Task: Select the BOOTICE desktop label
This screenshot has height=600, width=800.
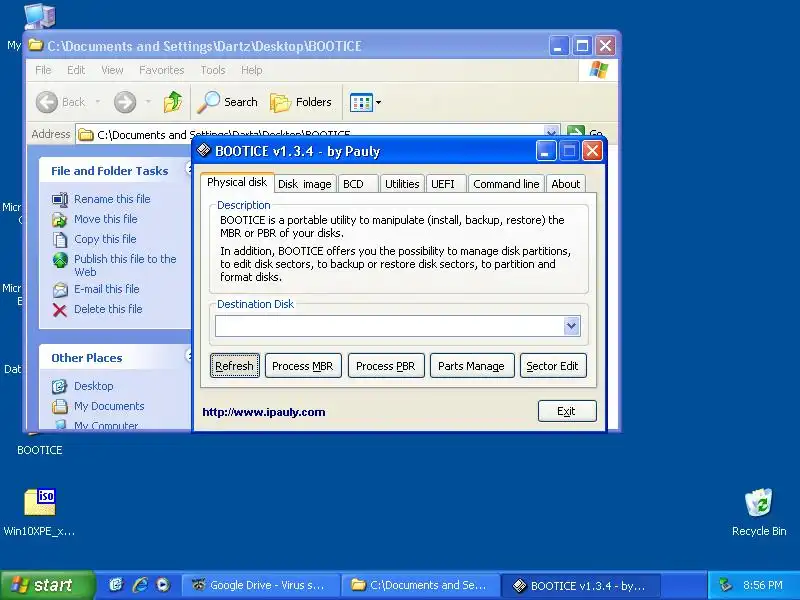Action: (40, 450)
